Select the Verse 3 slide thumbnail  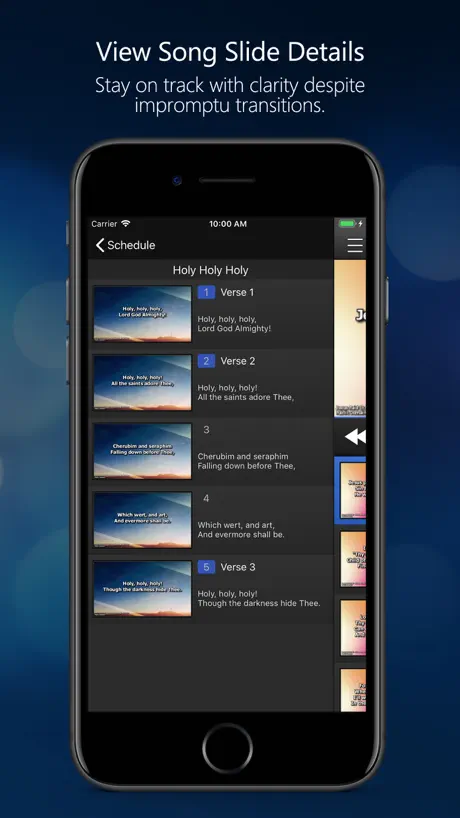[x=142, y=589]
